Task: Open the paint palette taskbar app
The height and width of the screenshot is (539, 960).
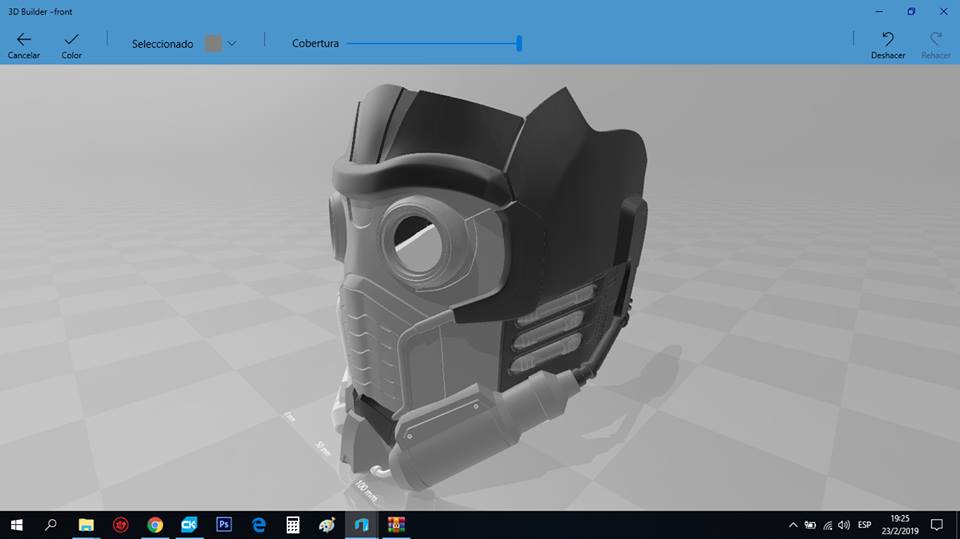Action: click(327, 525)
